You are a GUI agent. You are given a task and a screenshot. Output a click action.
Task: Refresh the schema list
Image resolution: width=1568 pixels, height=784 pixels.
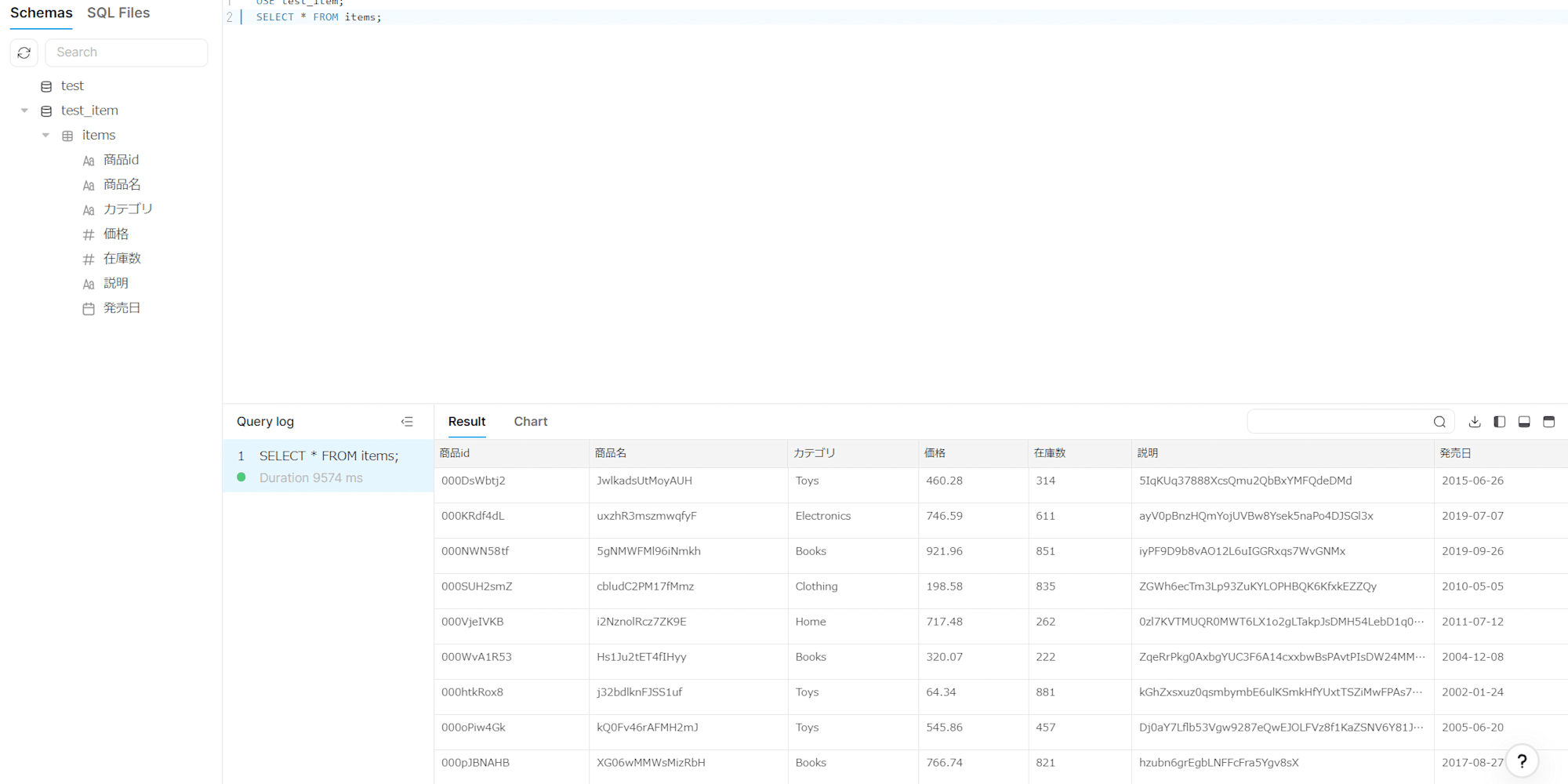click(24, 53)
